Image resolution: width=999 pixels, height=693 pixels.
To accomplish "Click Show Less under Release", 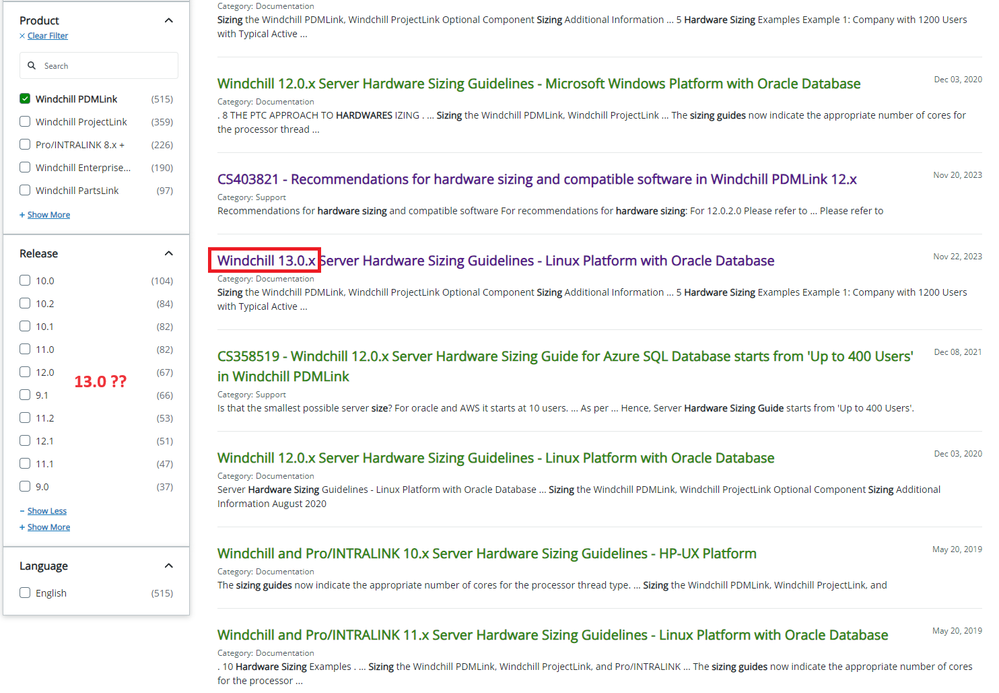I will coord(46,511).
